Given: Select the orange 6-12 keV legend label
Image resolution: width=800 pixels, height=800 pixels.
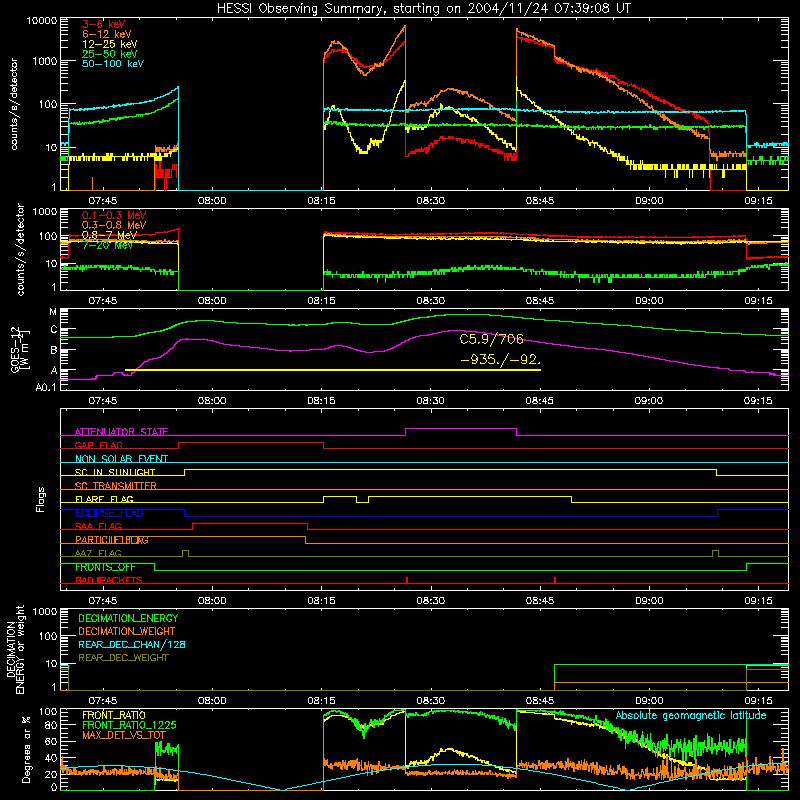Looking at the screenshot, I should tap(107, 34).
